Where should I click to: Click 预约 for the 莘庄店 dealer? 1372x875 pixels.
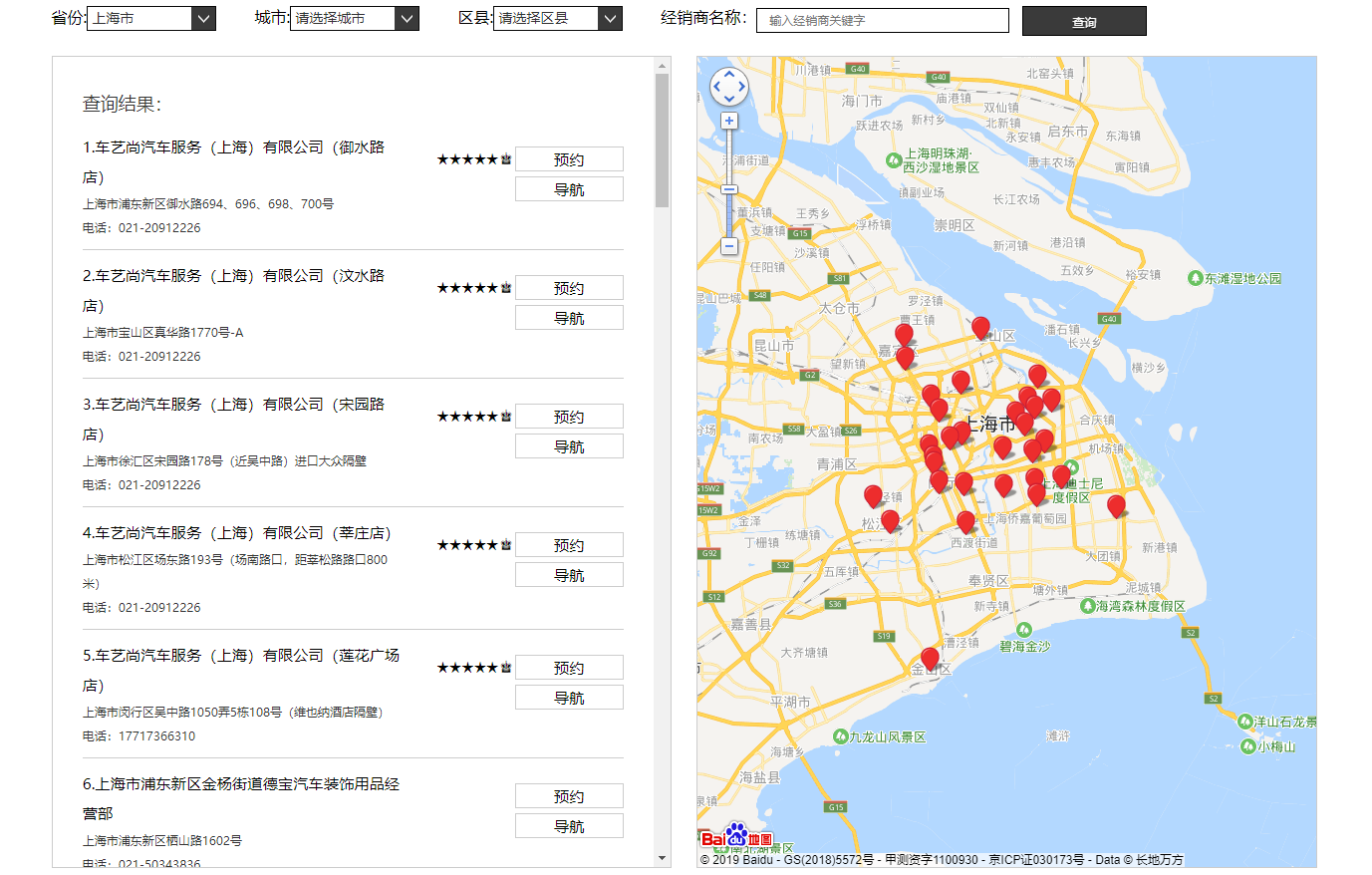click(x=569, y=545)
